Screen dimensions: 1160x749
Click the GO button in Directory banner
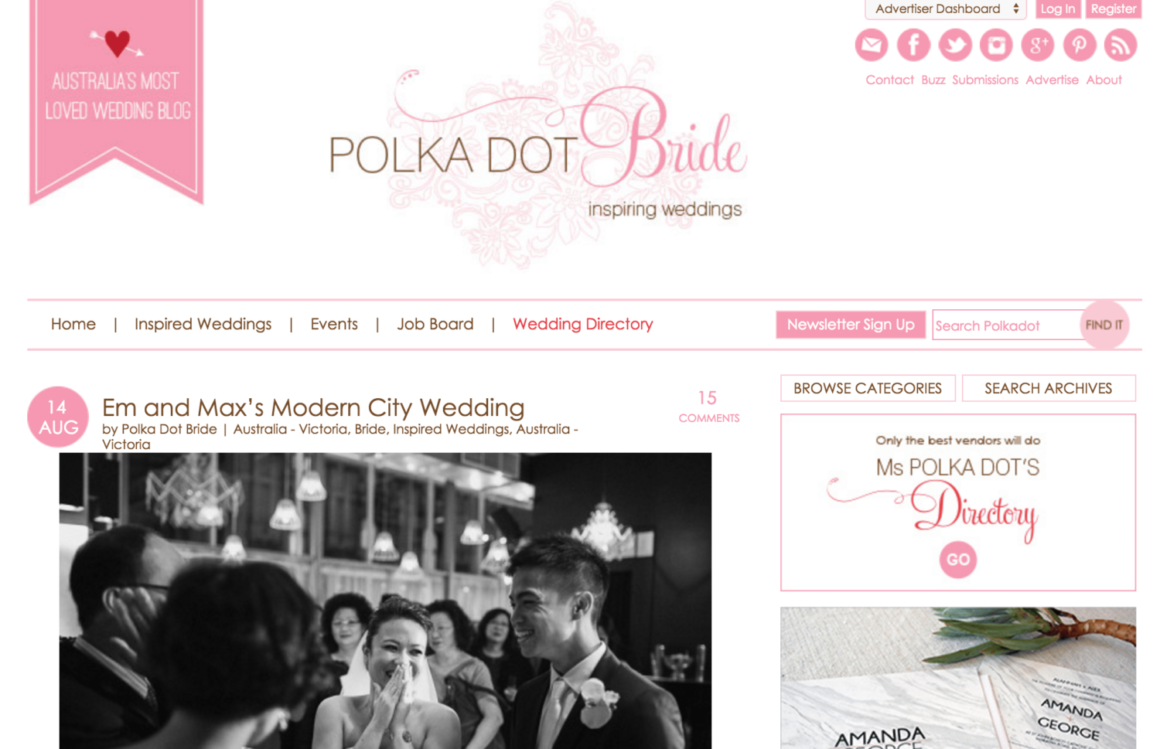[x=958, y=560]
